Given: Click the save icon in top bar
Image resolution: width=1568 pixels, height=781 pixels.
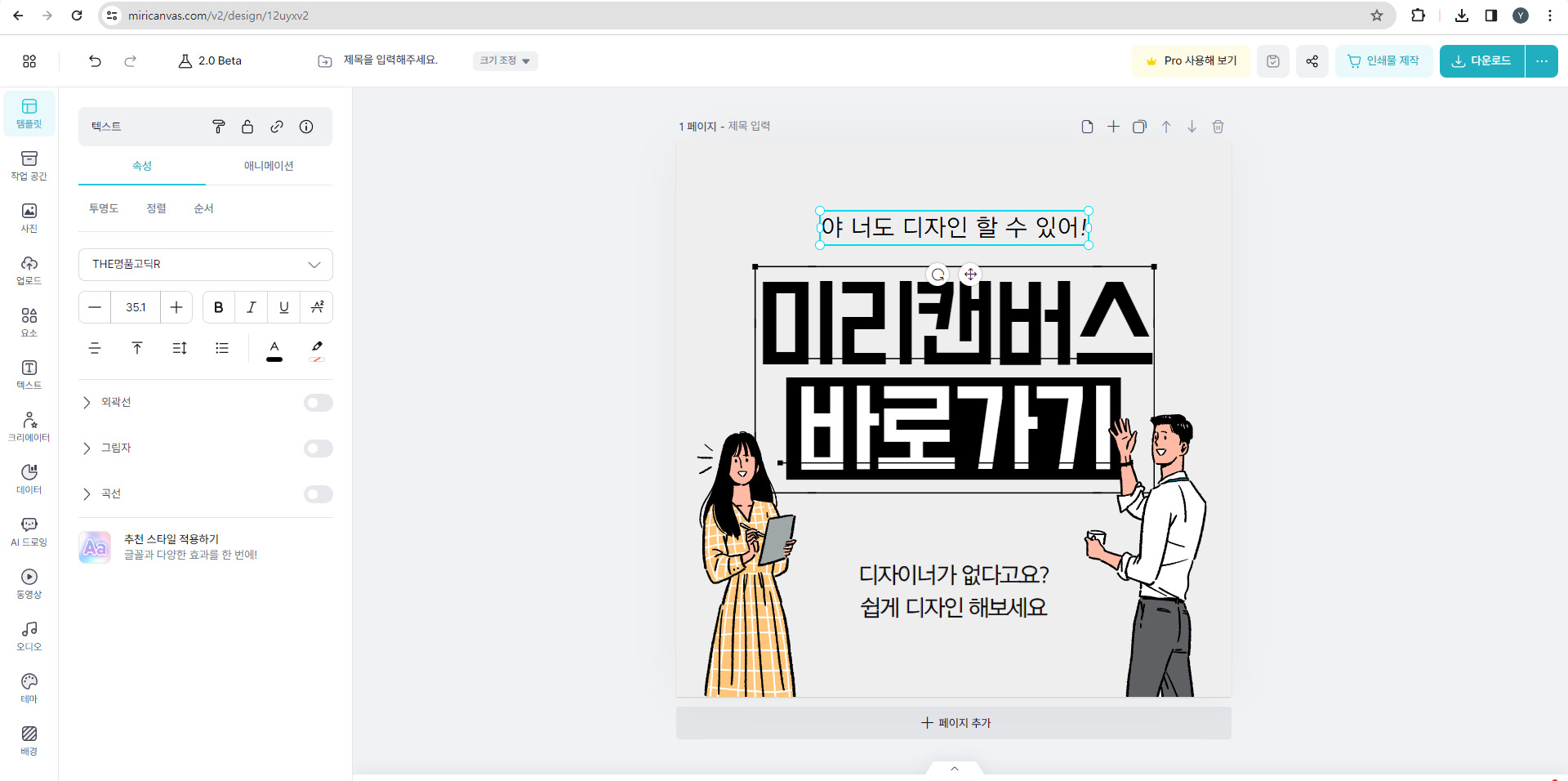Looking at the screenshot, I should pos(1272,61).
